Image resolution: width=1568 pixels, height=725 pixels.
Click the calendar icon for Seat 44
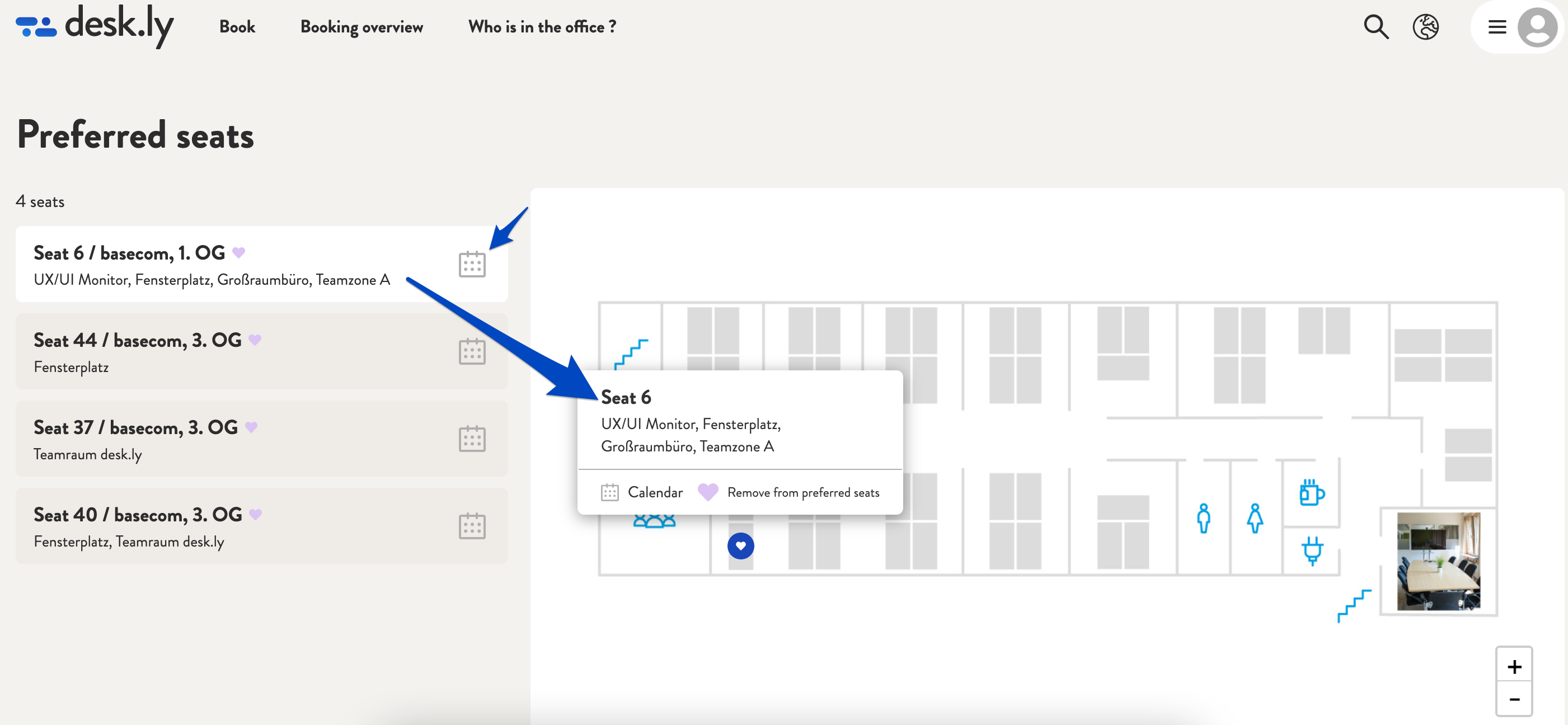coord(471,351)
